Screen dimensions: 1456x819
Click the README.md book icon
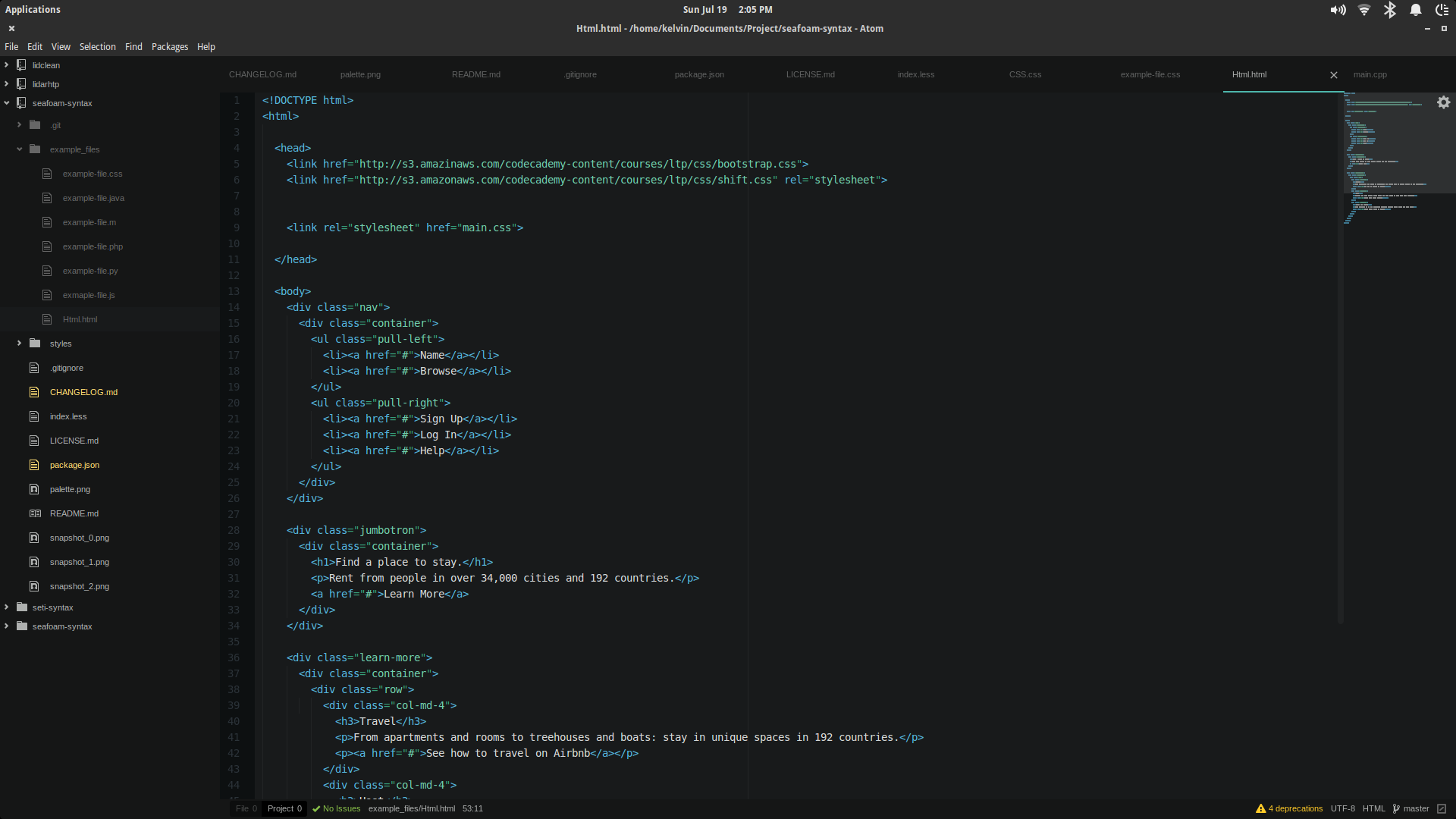(34, 513)
